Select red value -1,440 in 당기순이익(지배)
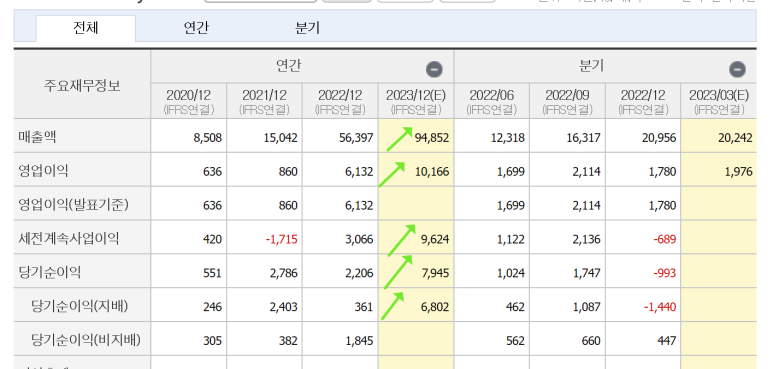Image resolution: width=773 pixels, height=369 pixels. 660,307
